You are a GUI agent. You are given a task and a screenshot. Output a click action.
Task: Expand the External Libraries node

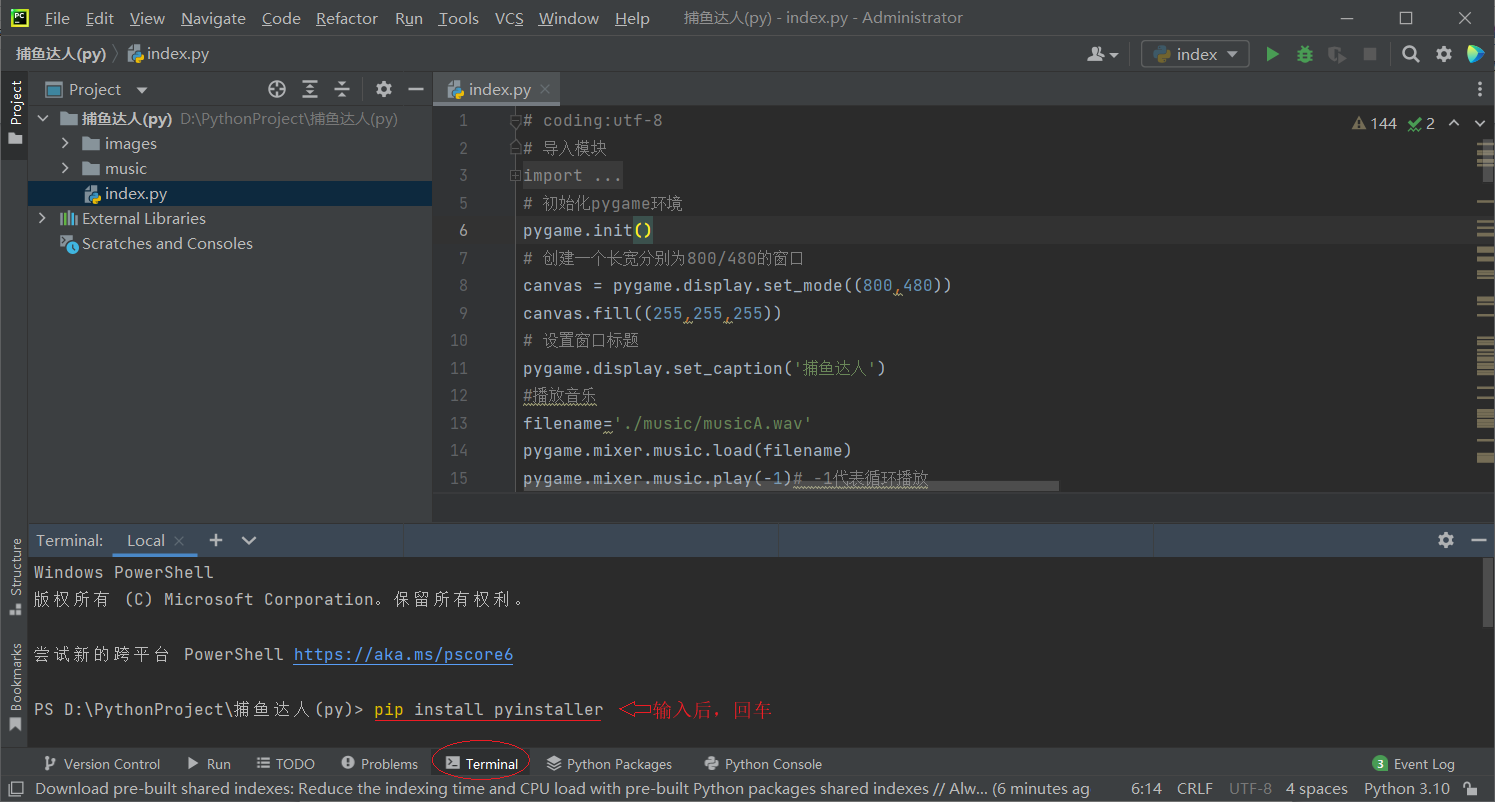click(x=42, y=218)
